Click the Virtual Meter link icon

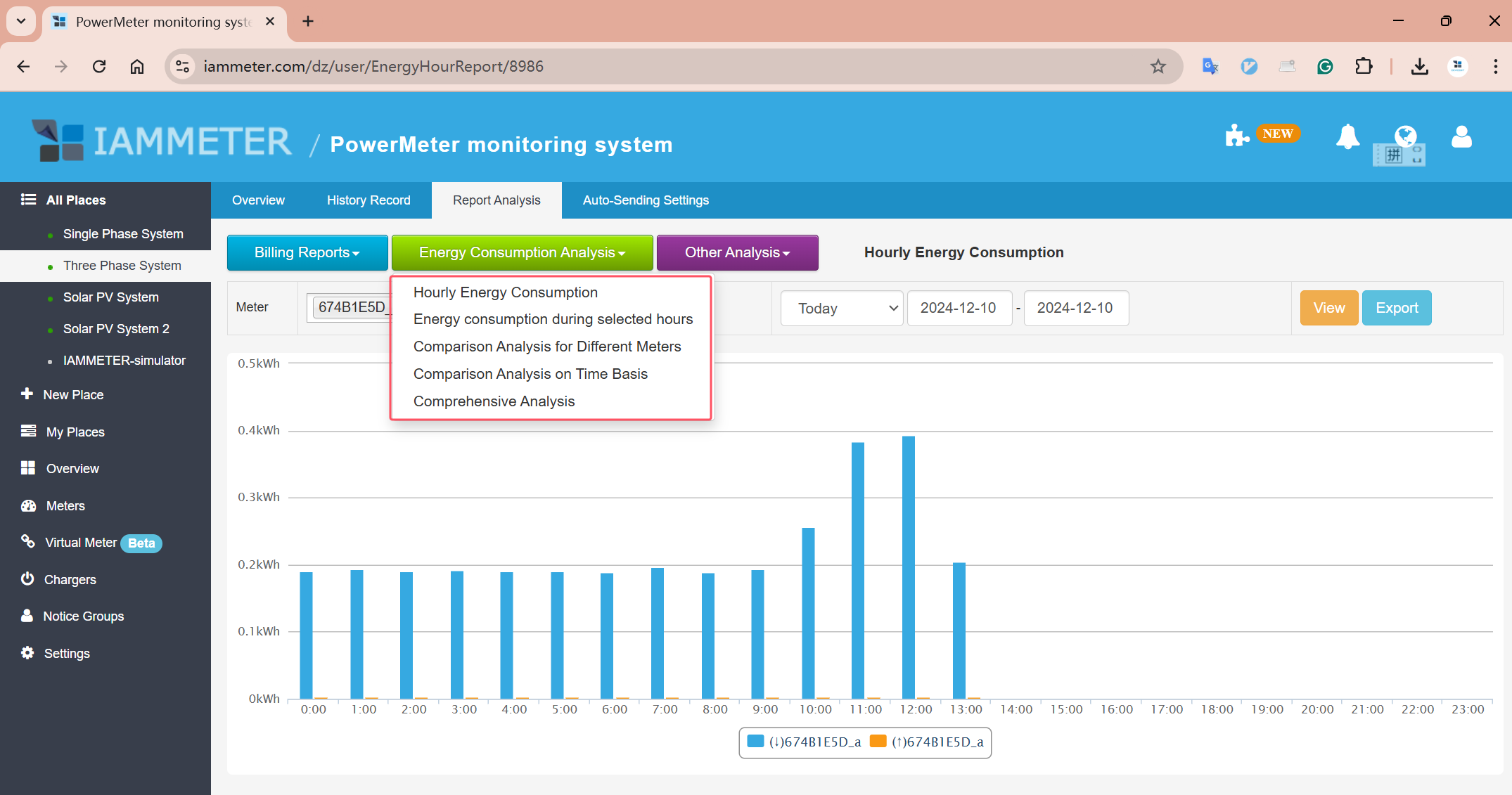click(28, 541)
